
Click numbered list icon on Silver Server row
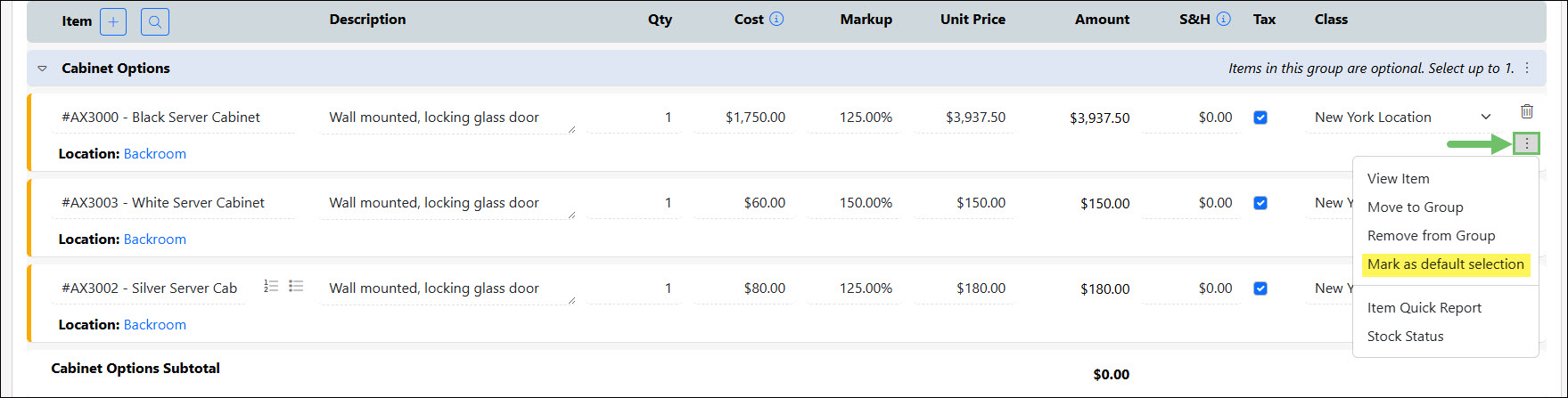click(271, 286)
